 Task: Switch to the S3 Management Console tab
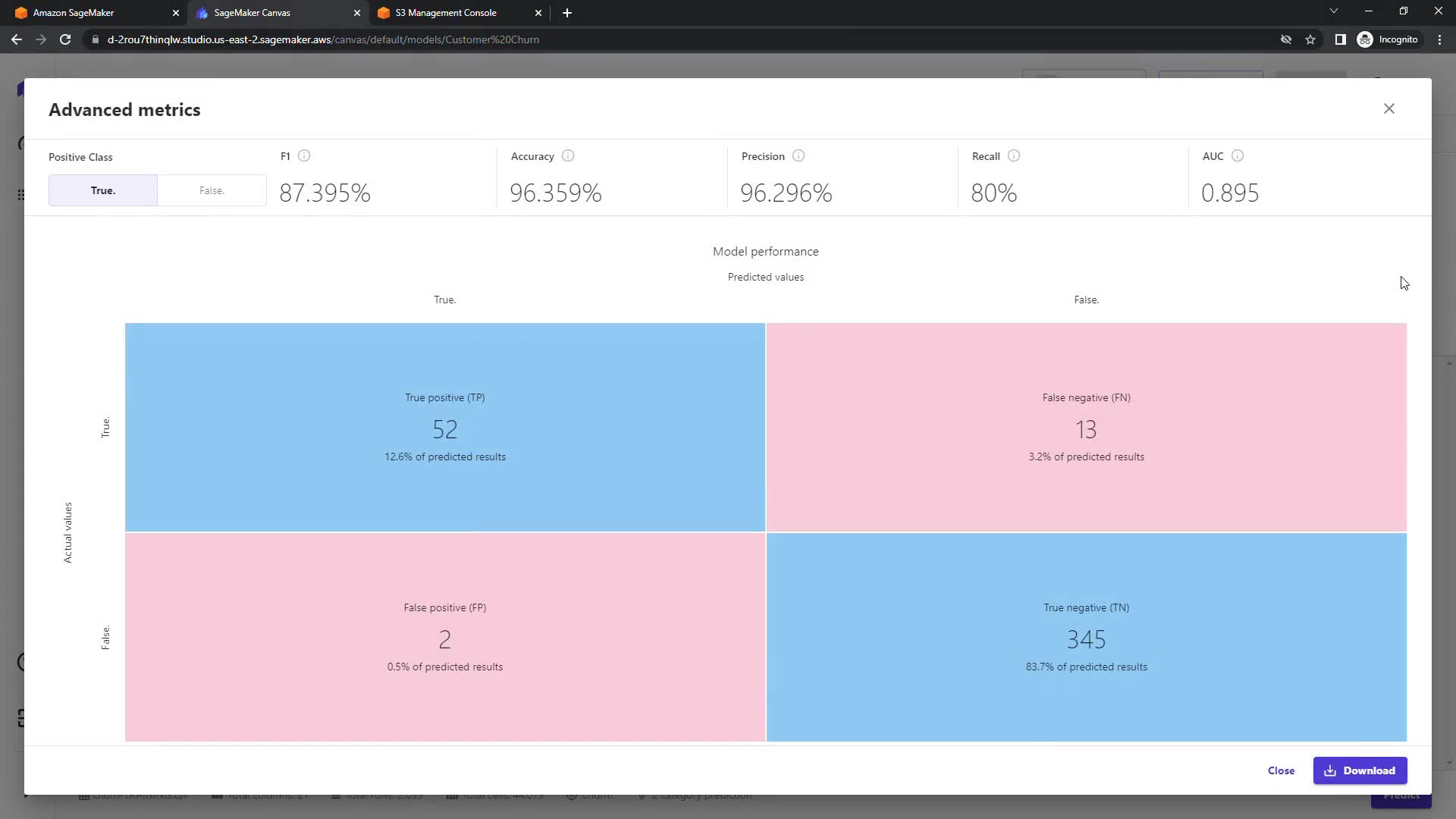pyautogui.click(x=447, y=13)
